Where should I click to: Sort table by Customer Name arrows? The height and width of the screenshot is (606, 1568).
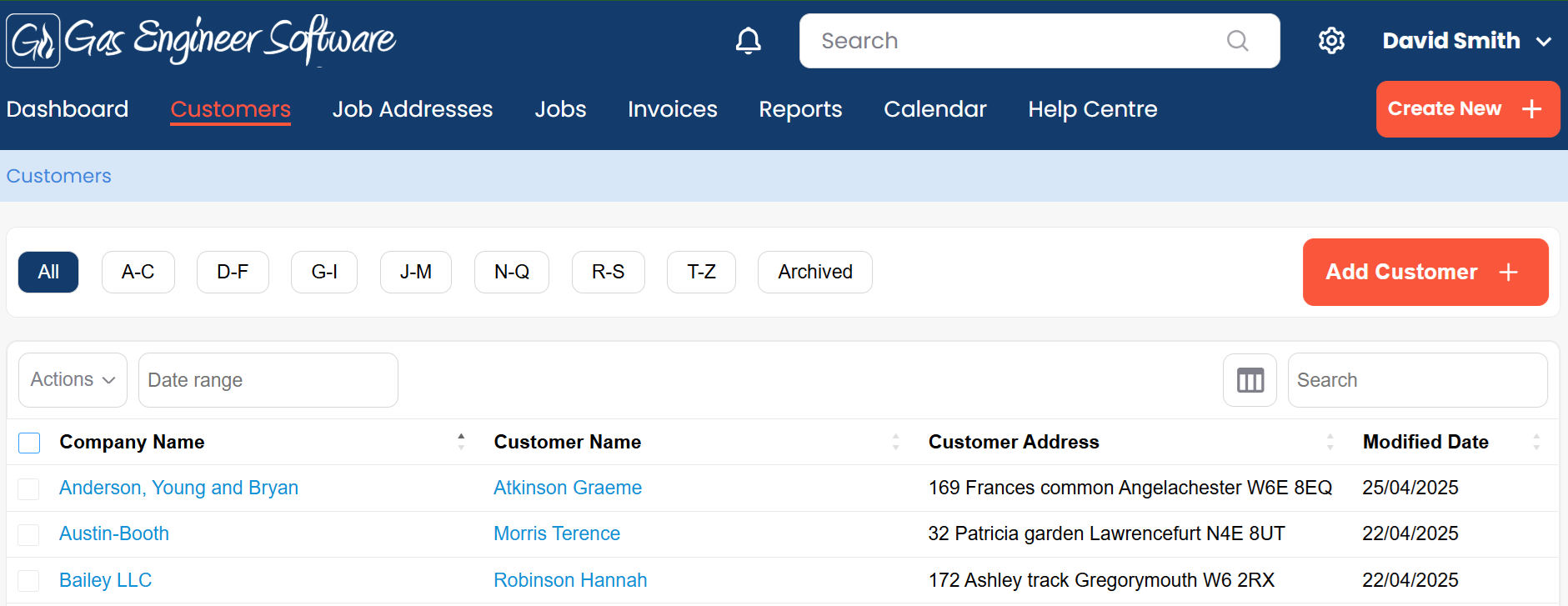(x=895, y=442)
